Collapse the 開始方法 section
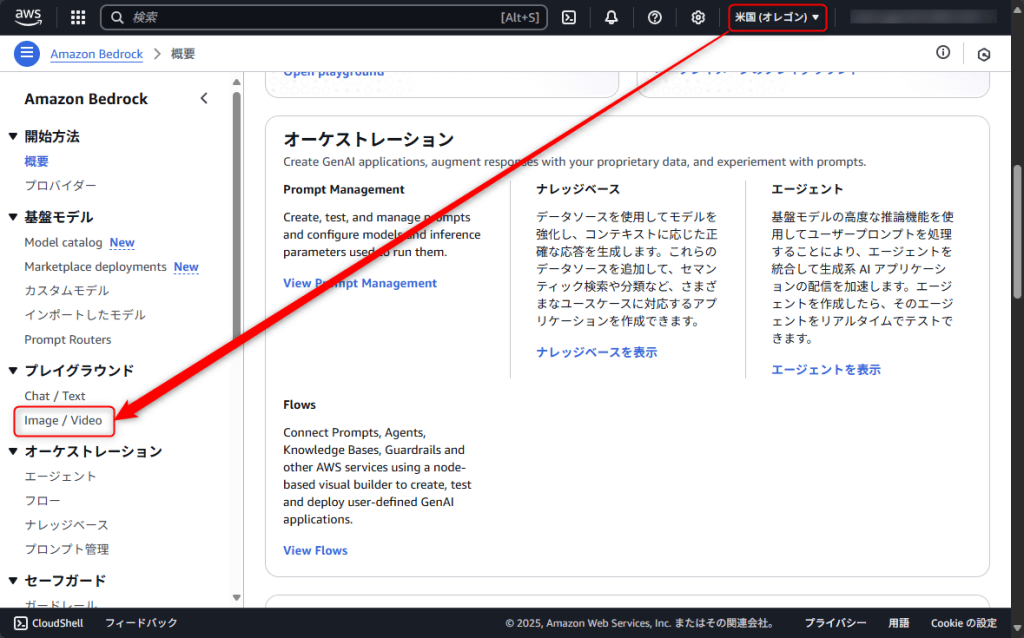 click(12, 136)
